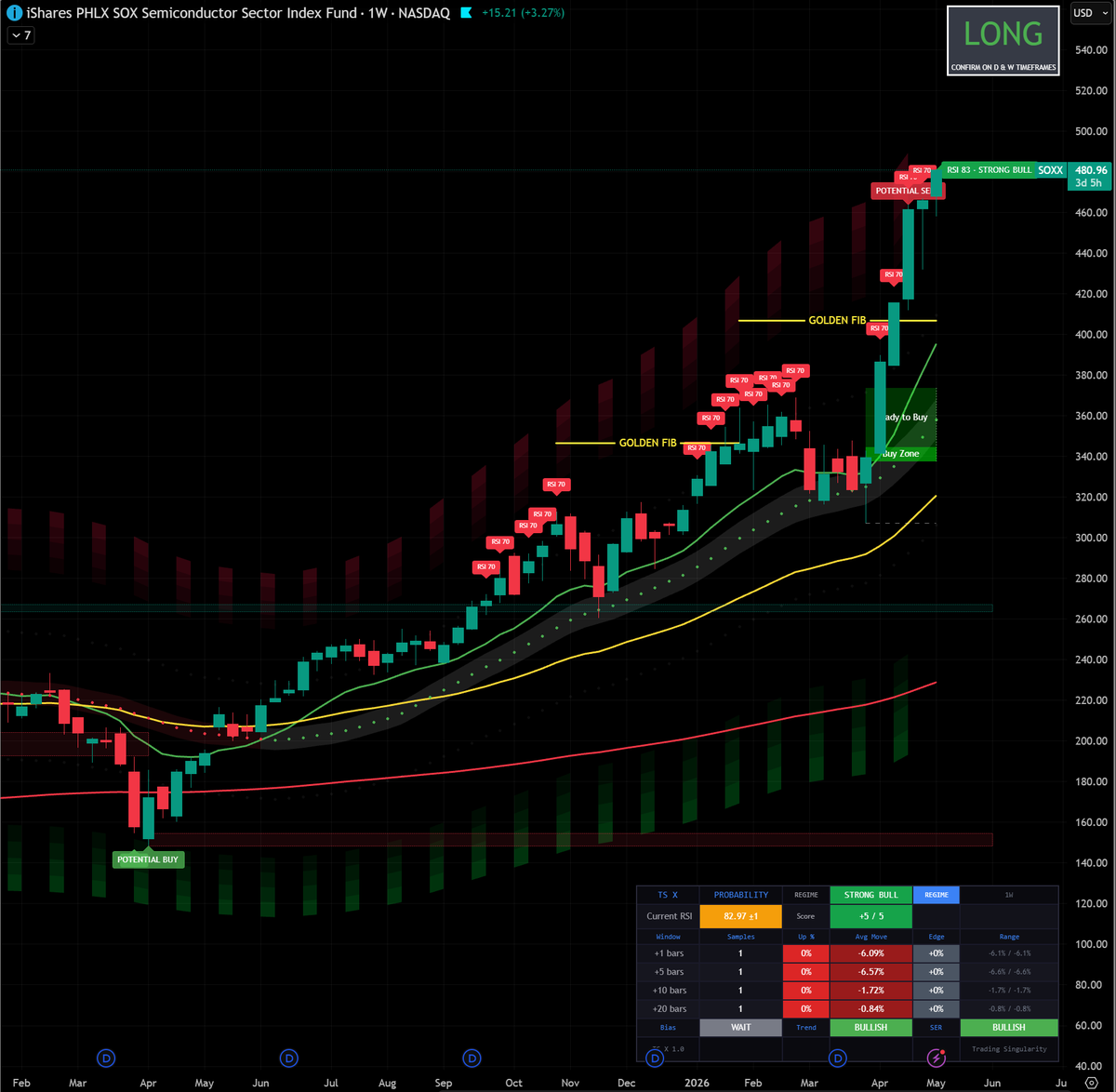Click the Current RSI label cell

pyautogui.click(x=669, y=916)
